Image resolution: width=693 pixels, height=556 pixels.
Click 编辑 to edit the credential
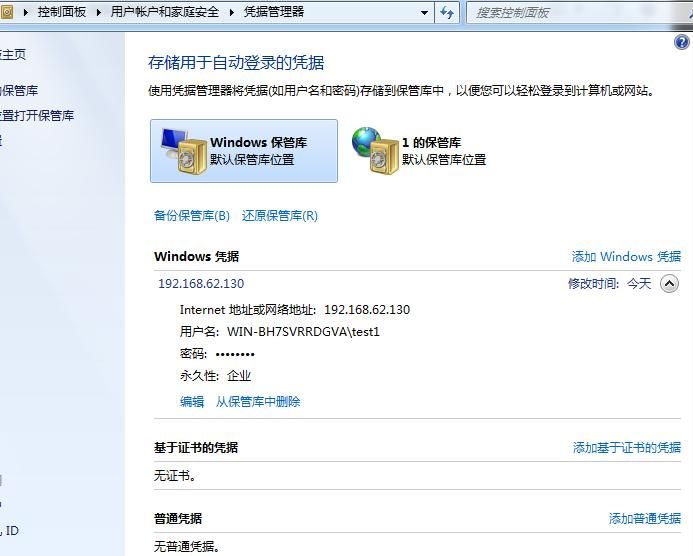(192, 401)
